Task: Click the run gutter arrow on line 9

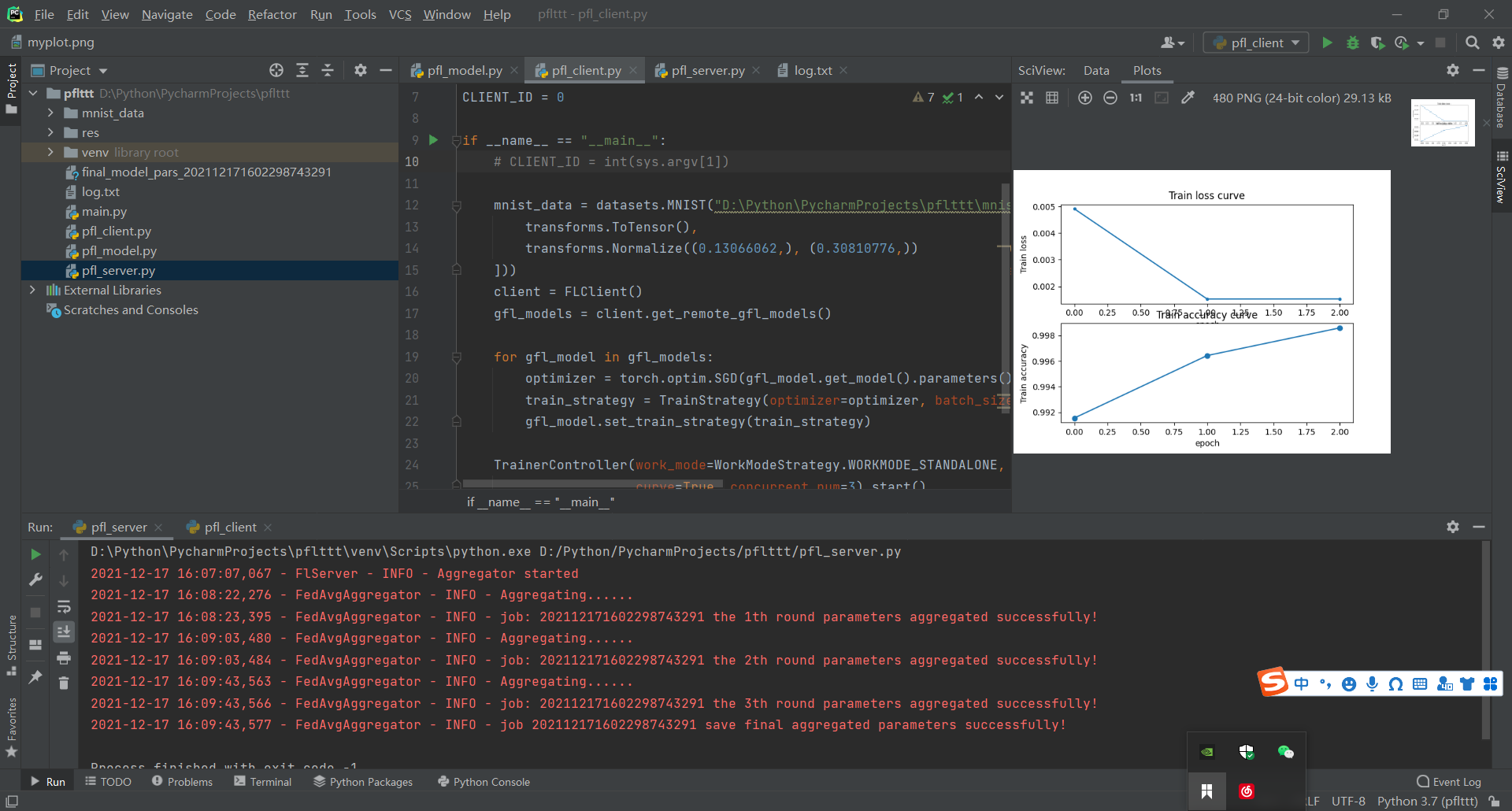Action: point(433,140)
